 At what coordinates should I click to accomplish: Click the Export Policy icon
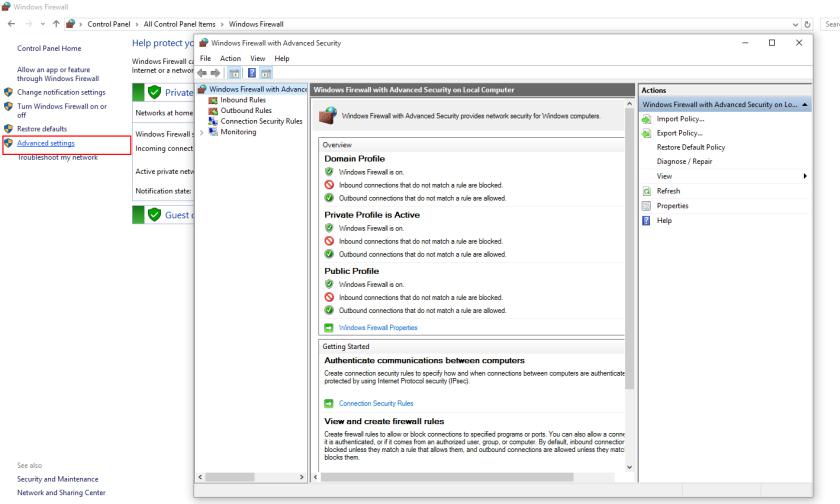[647, 133]
